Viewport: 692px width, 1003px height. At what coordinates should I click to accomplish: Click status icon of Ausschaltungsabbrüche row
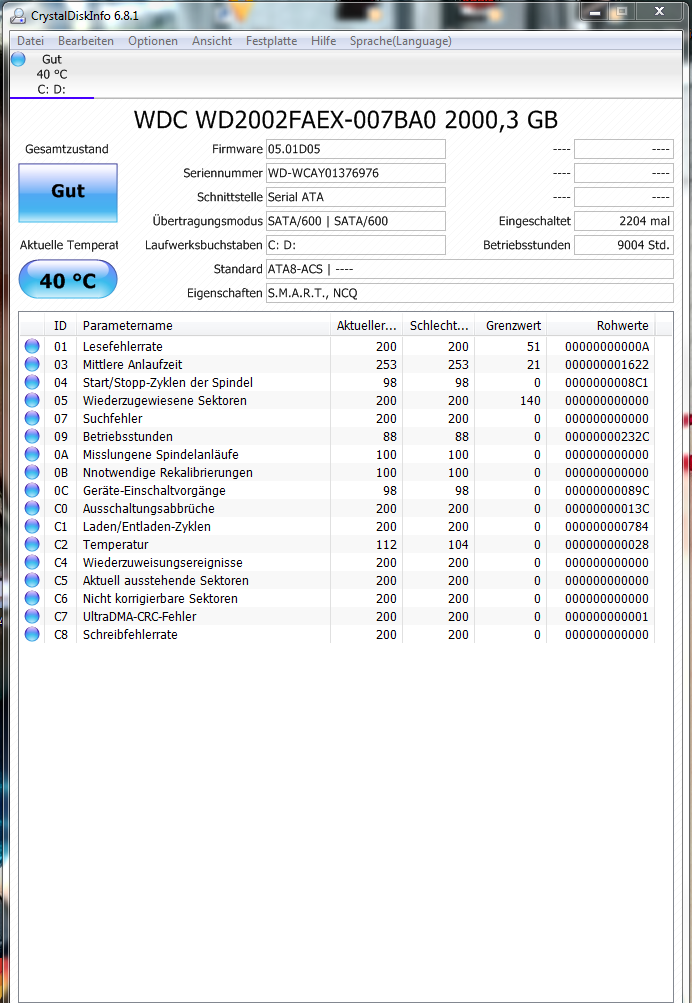click(32, 509)
